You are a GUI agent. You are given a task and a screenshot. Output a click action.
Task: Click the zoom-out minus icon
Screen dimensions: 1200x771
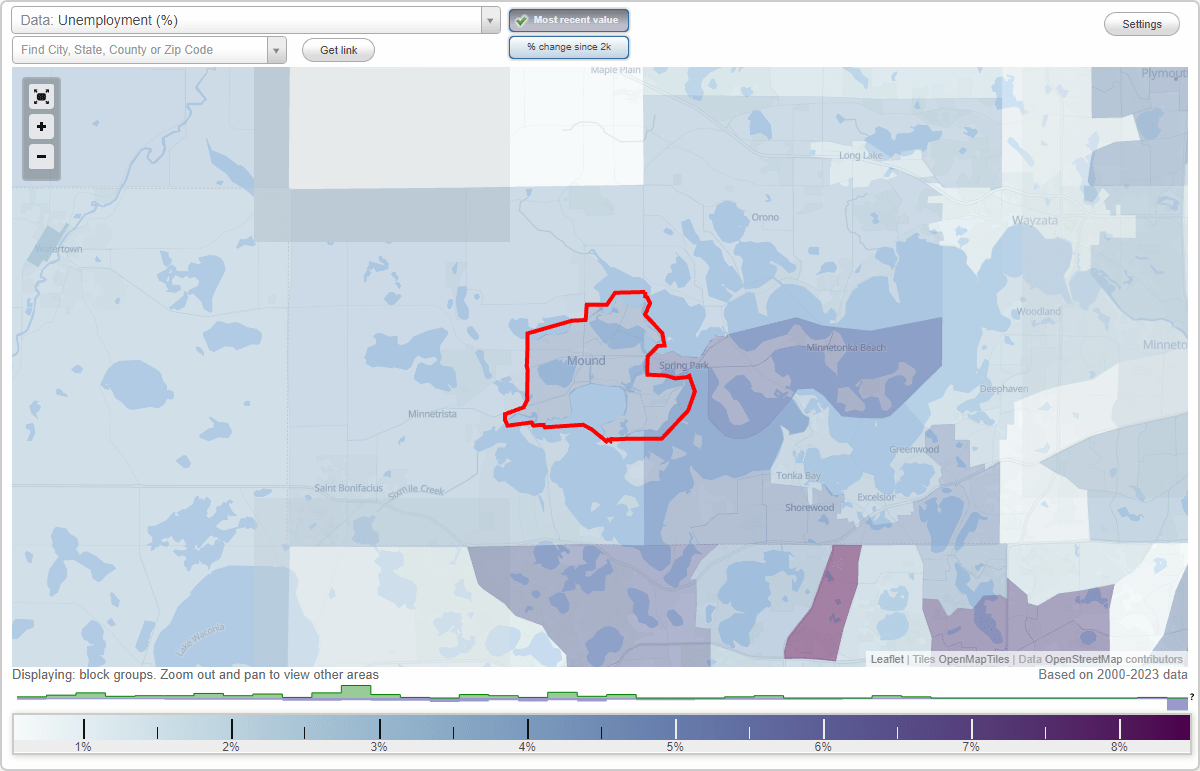(41, 157)
